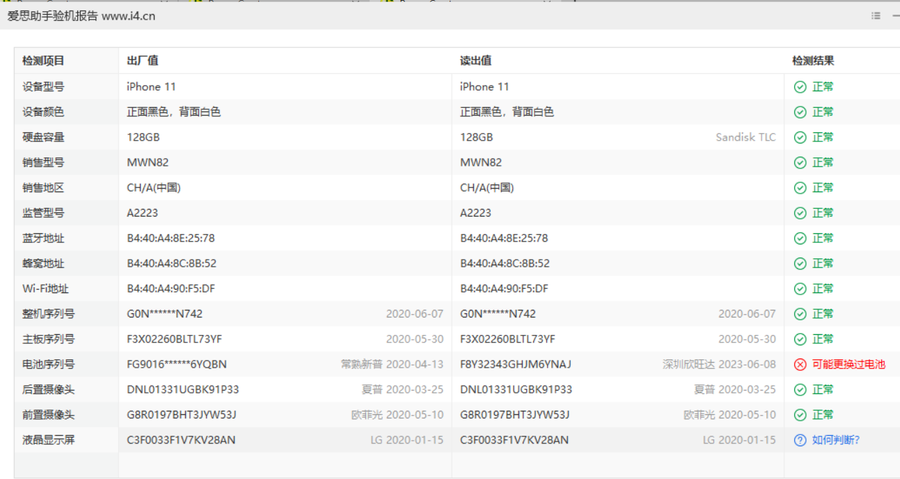Click the 读出值 column header
This screenshot has height=479, width=900.
(x=475, y=61)
